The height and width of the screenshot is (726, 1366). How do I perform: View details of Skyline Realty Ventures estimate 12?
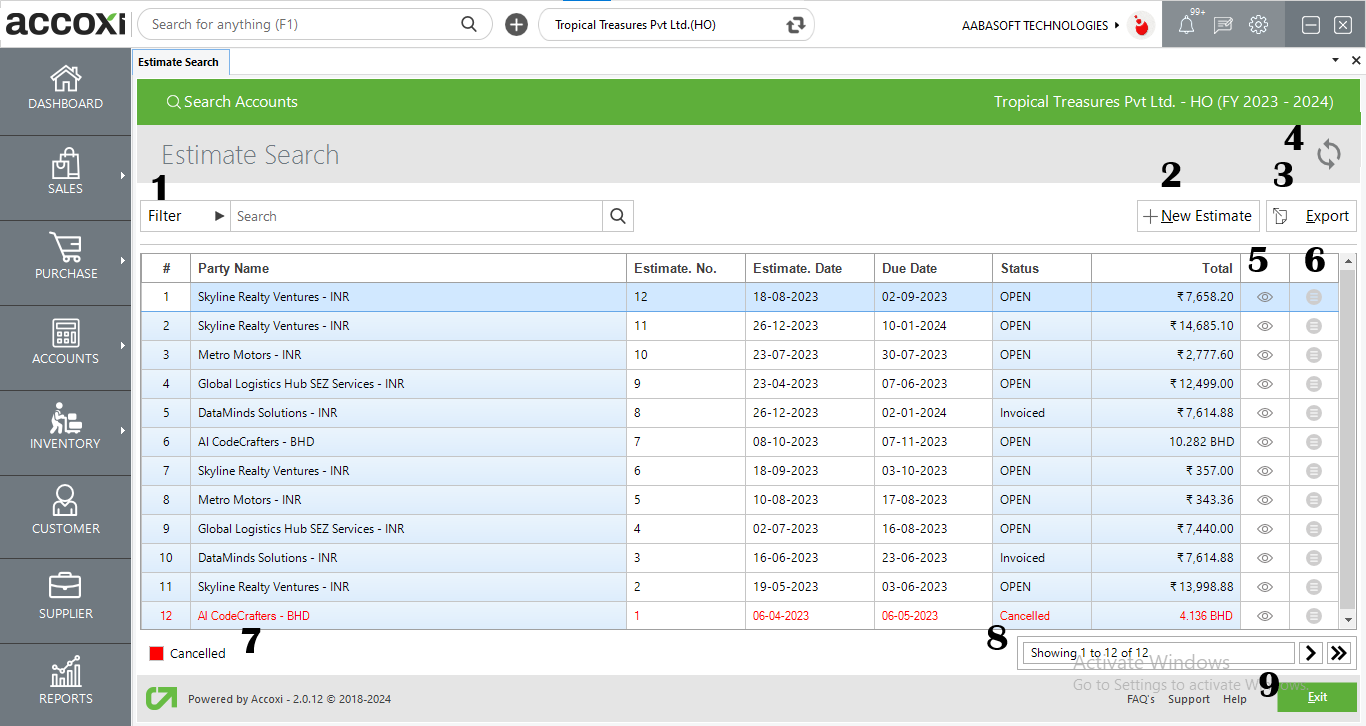pos(1264,296)
